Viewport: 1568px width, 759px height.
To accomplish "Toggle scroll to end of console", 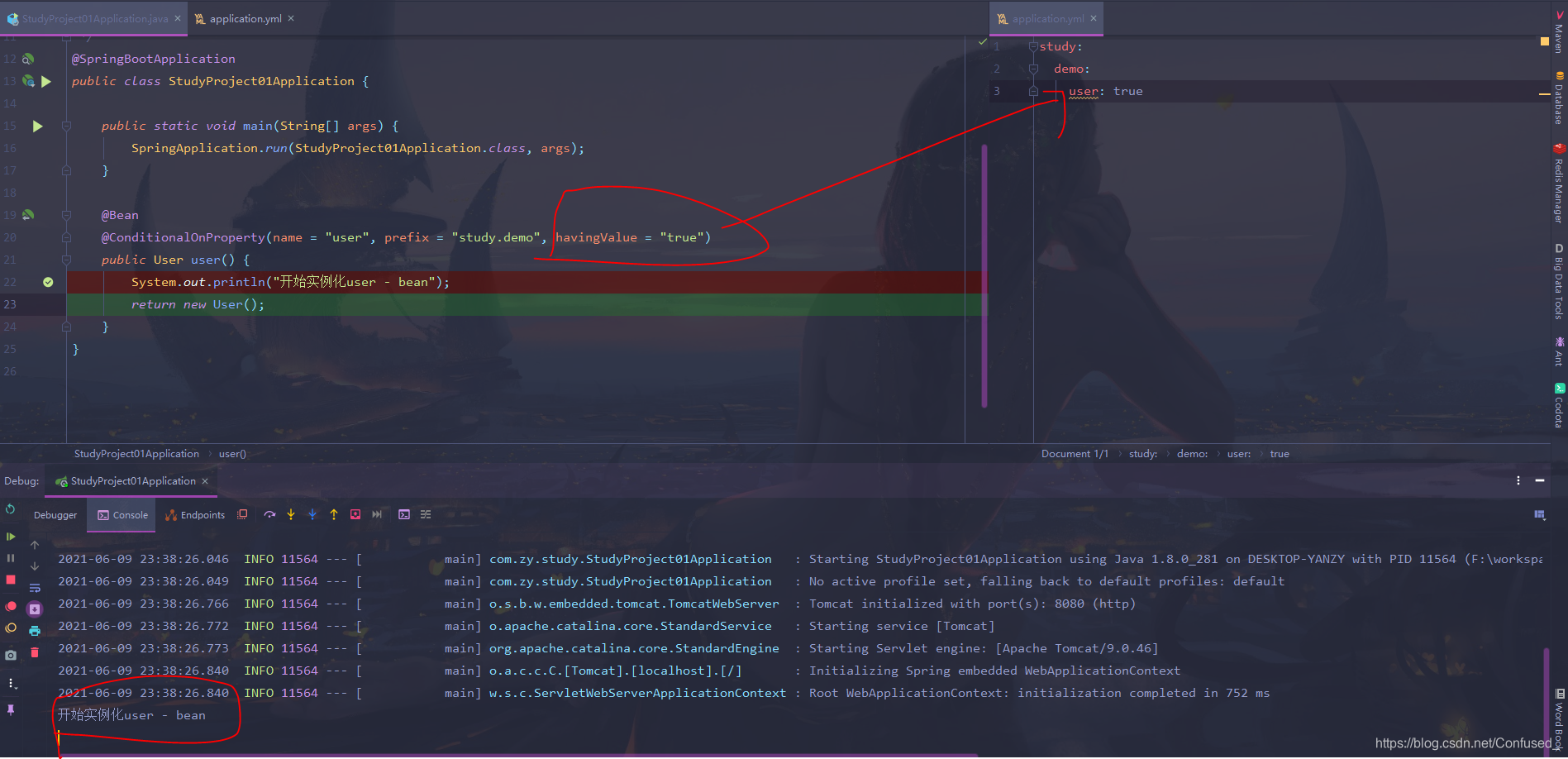I will [35, 609].
